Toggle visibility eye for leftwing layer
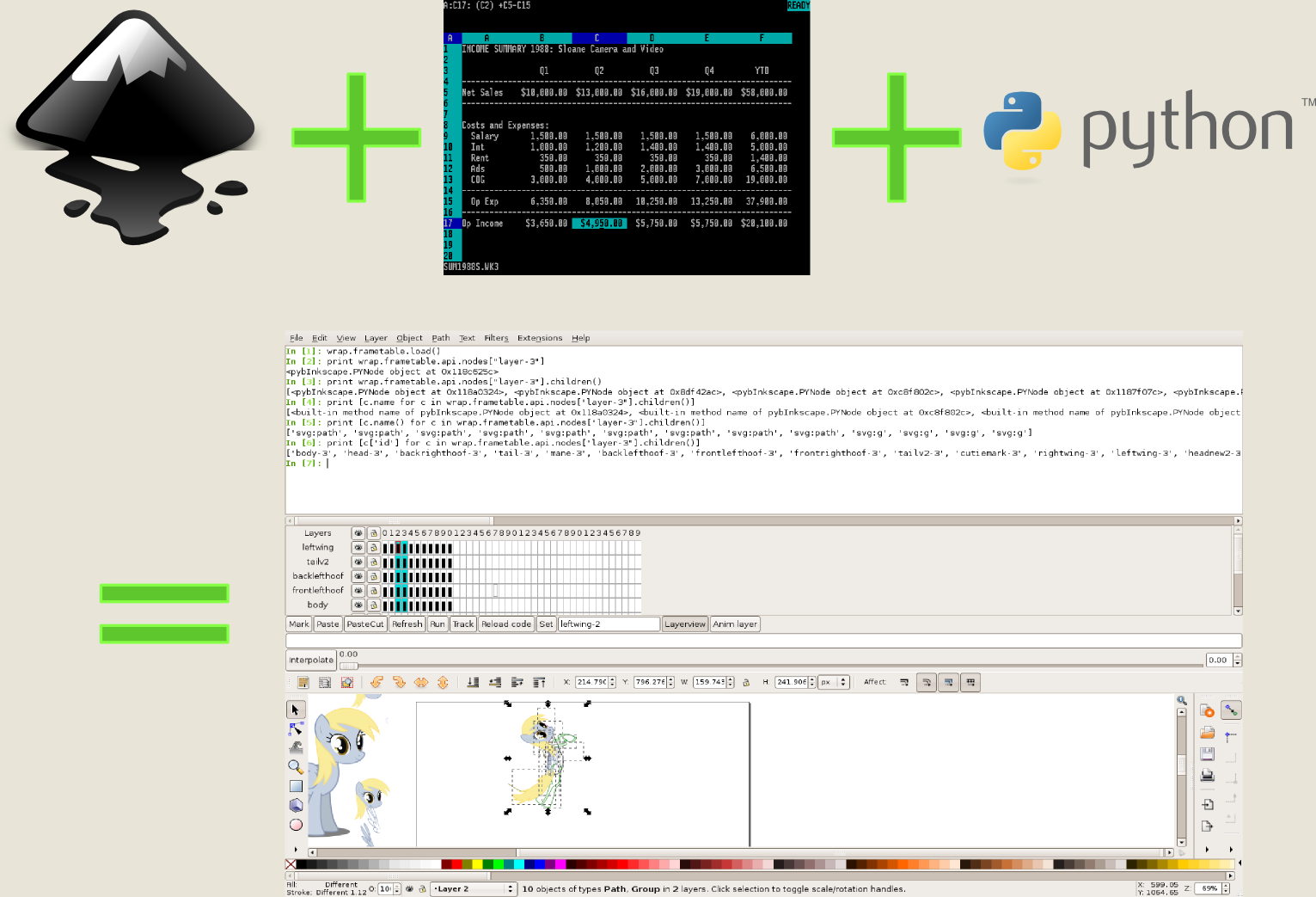Screen dimensions: 1316x897 [358, 548]
